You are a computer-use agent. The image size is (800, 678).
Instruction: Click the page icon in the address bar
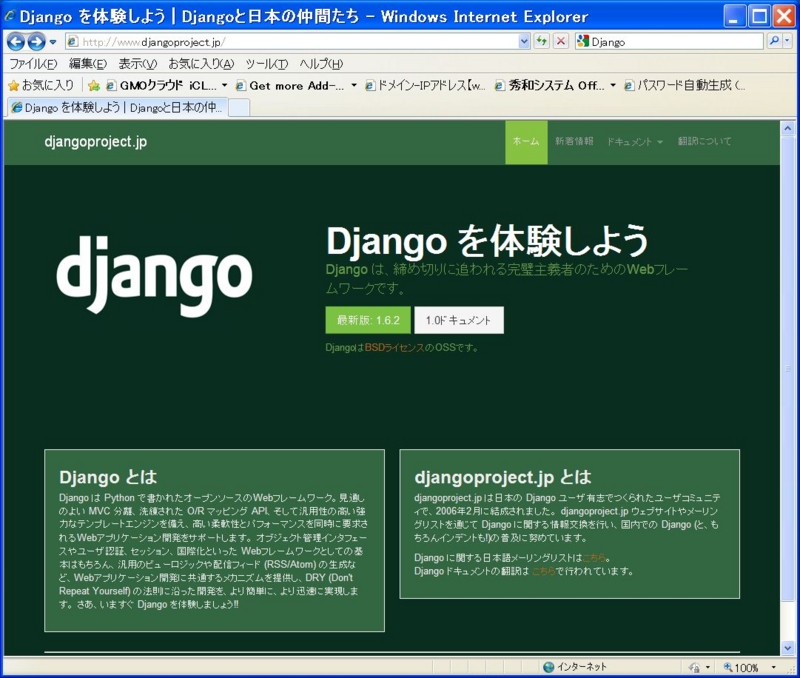pos(73,41)
